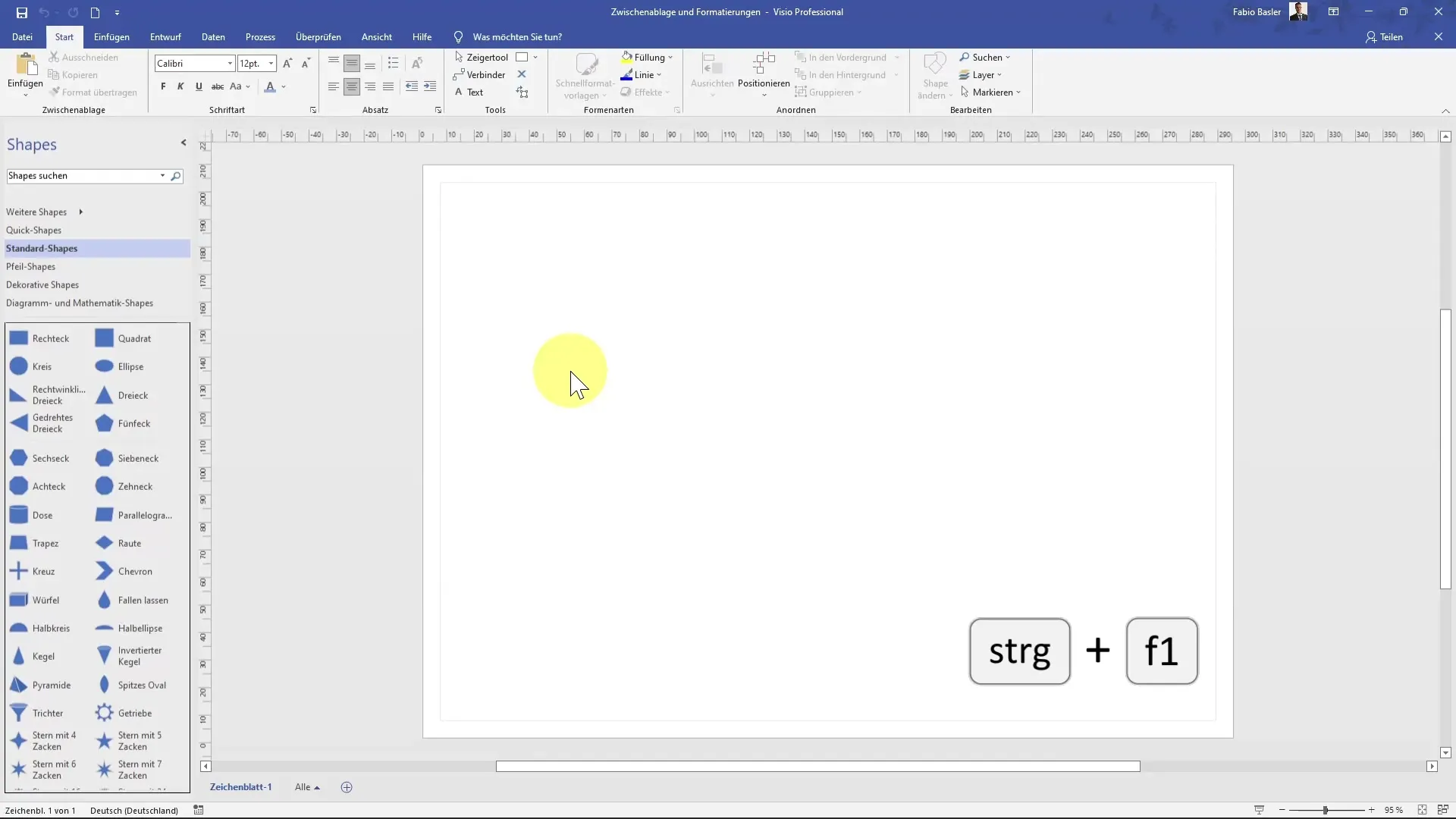Viewport: 1456px width, 819px height.
Task: Toggle italic formatting
Action: click(180, 86)
